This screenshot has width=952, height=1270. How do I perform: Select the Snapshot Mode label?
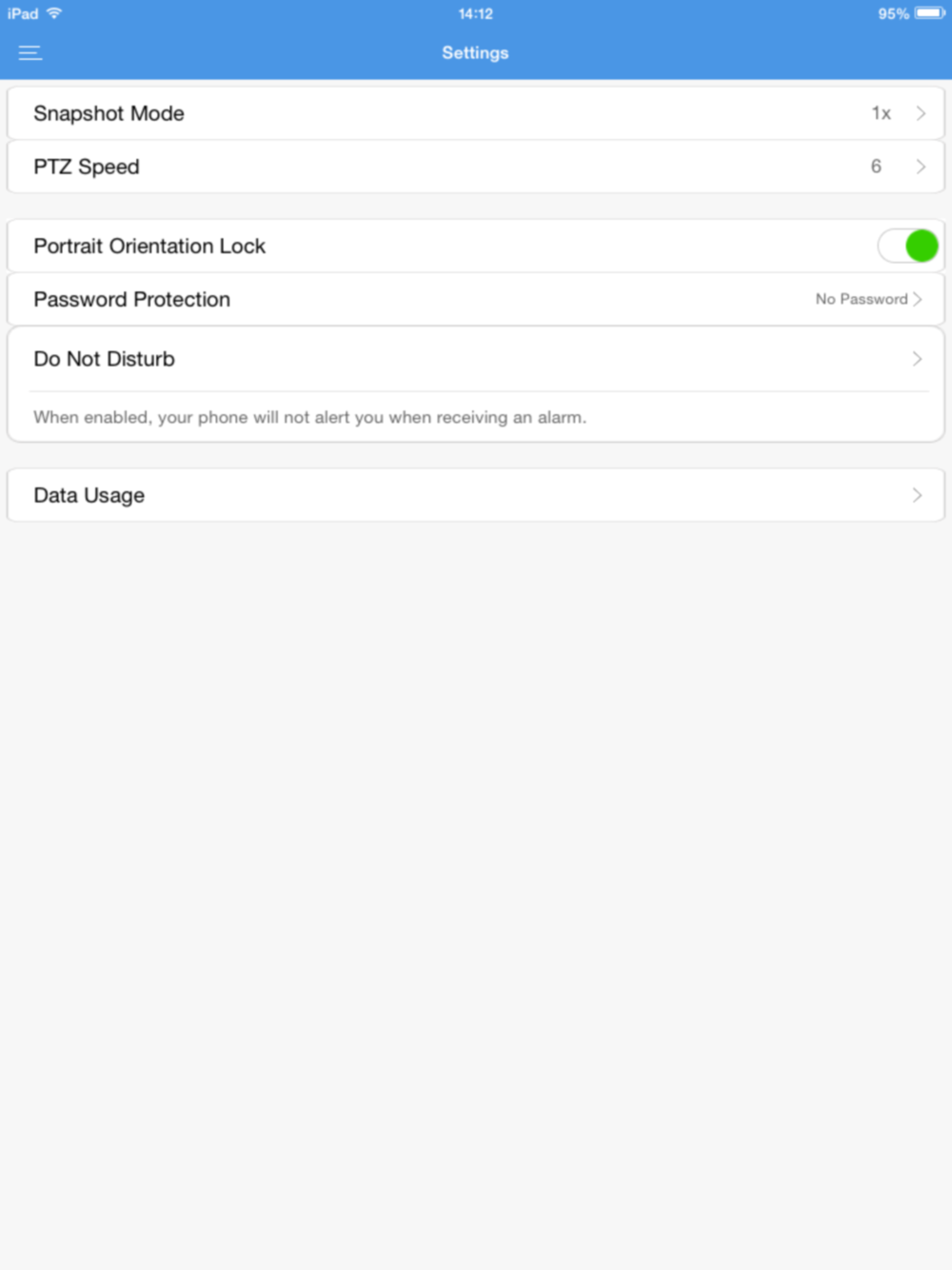point(109,113)
